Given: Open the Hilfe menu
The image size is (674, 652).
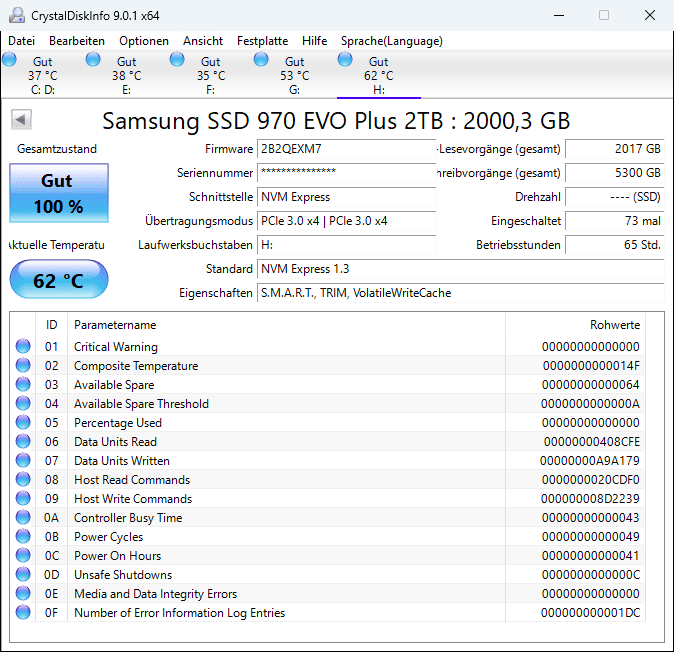Looking at the screenshot, I should pyautogui.click(x=315, y=41).
